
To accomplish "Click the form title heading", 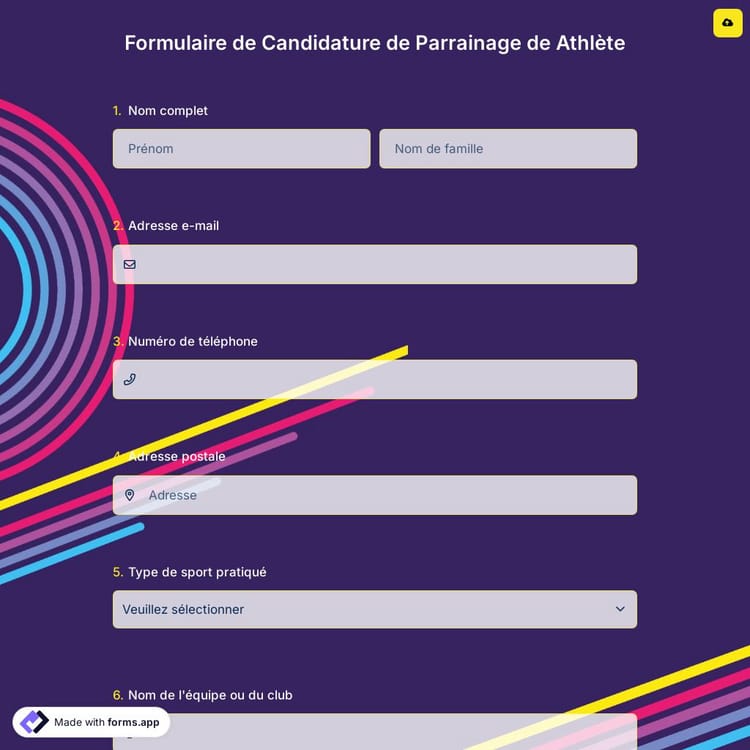I will pos(375,43).
